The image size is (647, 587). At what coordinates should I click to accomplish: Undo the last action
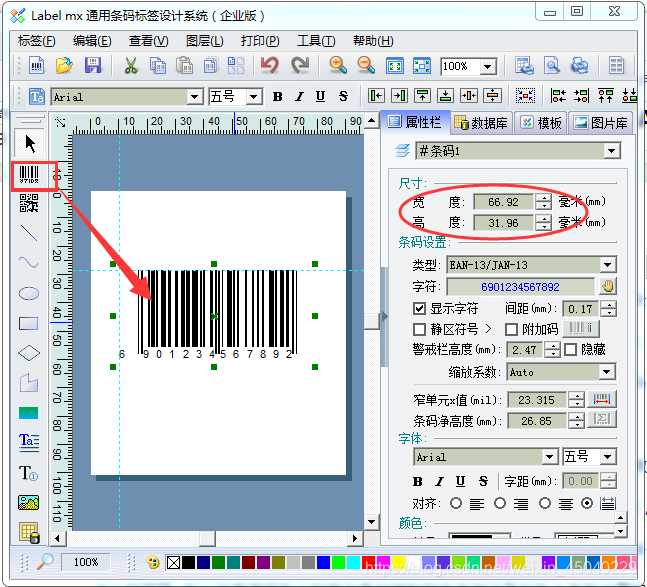click(x=270, y=66)
